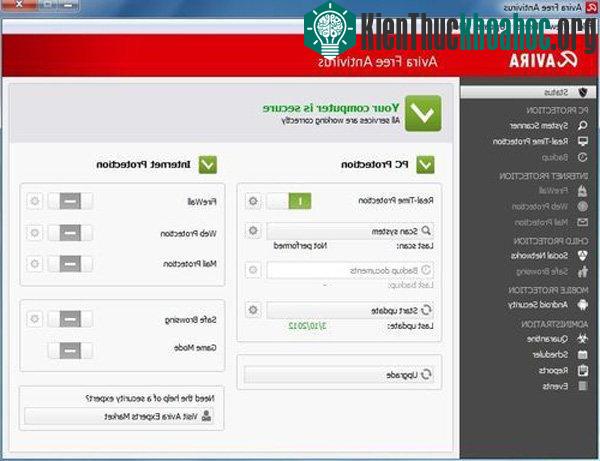Screen dimensions: 600x461
Task: Click Visit Avira Experts Market button
Action: point(119,416)
